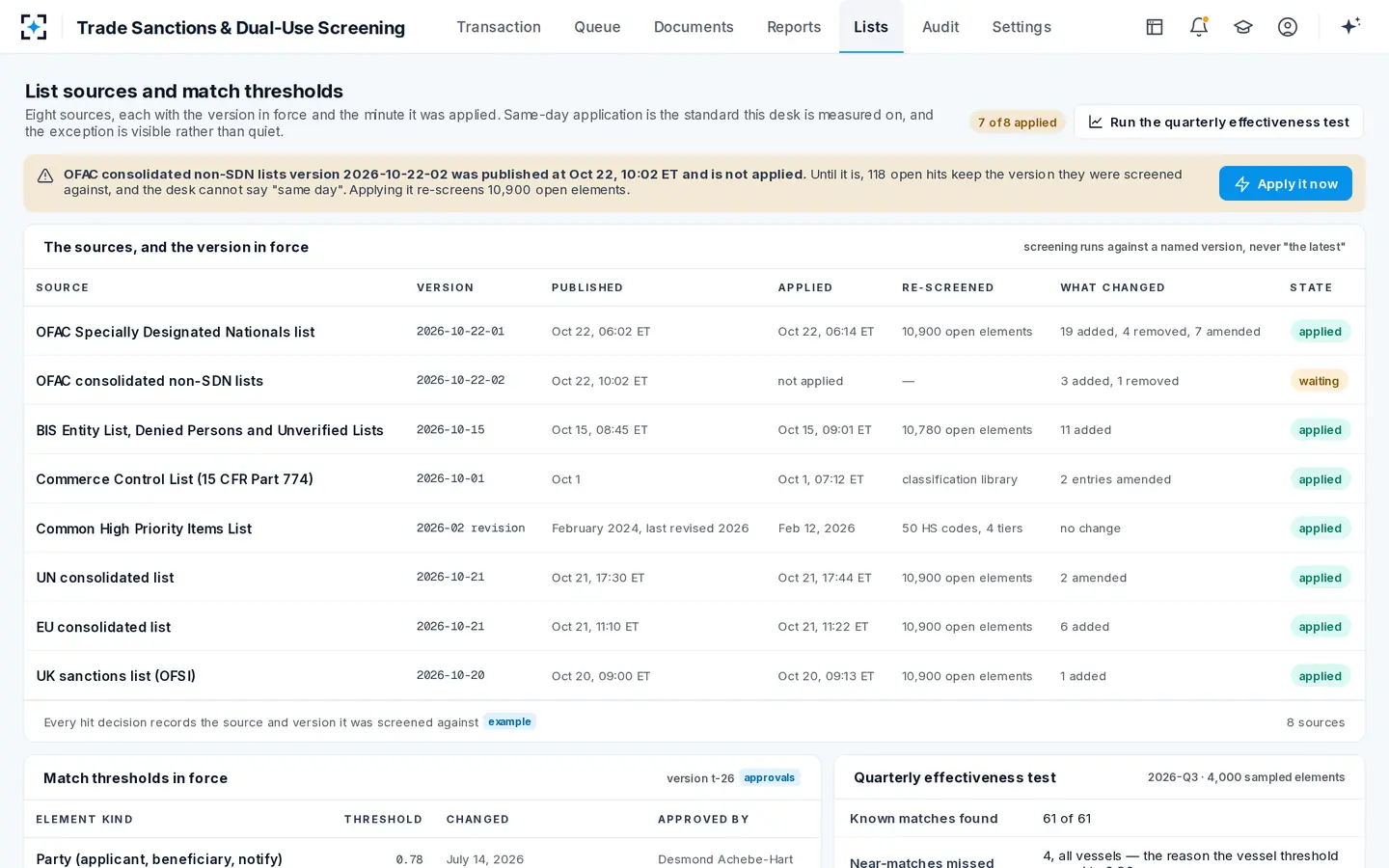Viewport: 1389px width, 868px height.
Task: Select 'OFAC Specially Designated Nationals list' row name
Action: 176,332
